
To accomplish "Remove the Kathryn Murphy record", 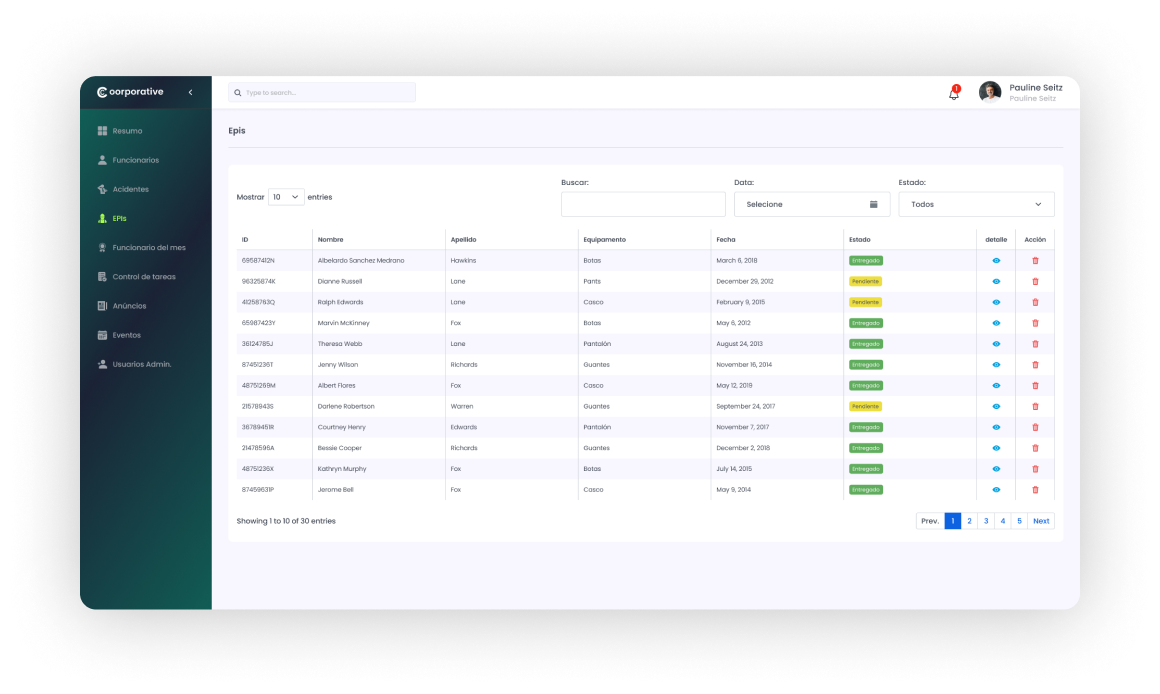I will coord(1035,469).
